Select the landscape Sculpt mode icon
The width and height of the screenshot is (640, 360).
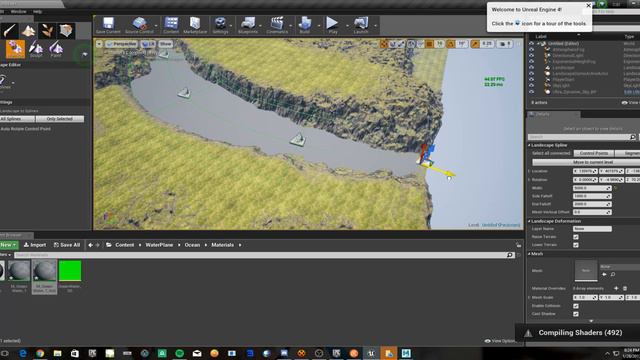[36, 49]
